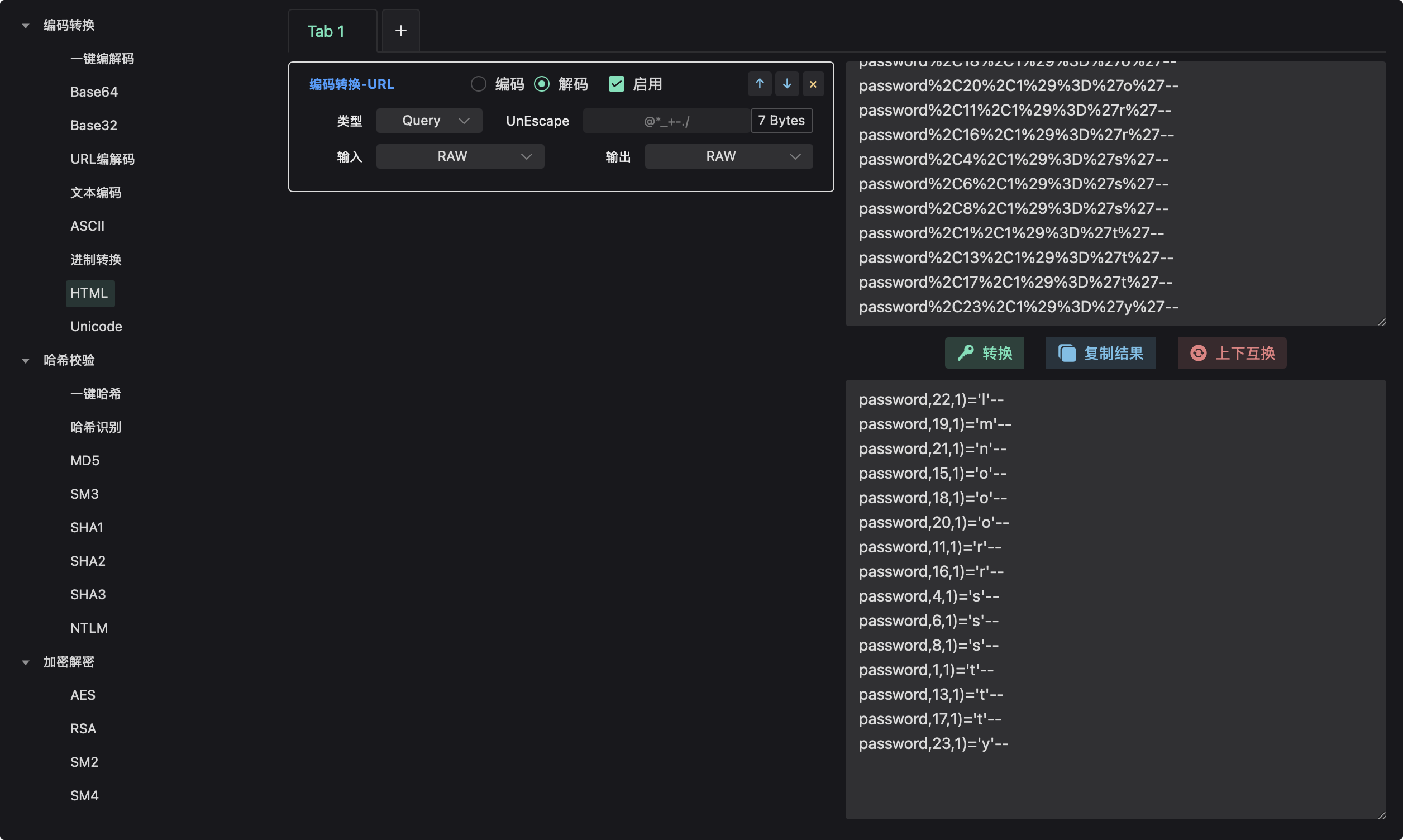Viewport: 1403px width, 840px height.
Task: Collapse the 哈希校验 tree section
Action: (x=26, y=361)
